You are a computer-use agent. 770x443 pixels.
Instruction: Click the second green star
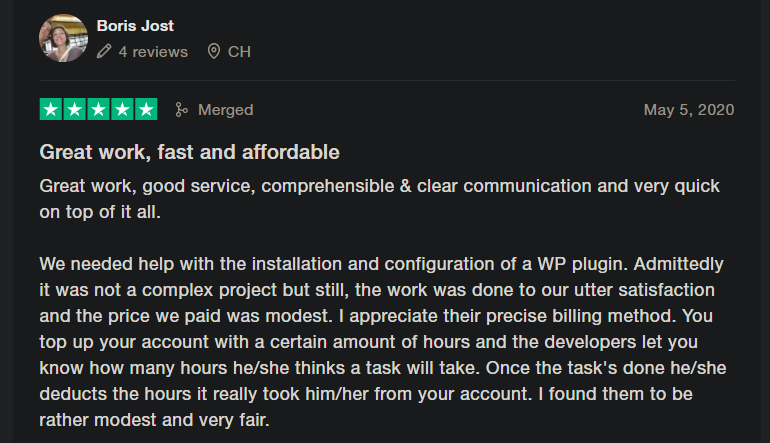point(75,109)
